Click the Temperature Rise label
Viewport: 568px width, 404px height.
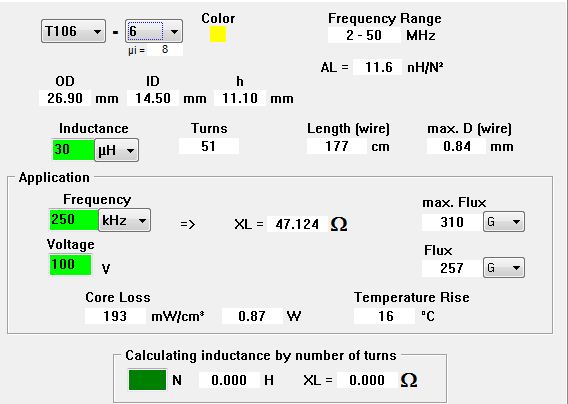click(412, 297)
